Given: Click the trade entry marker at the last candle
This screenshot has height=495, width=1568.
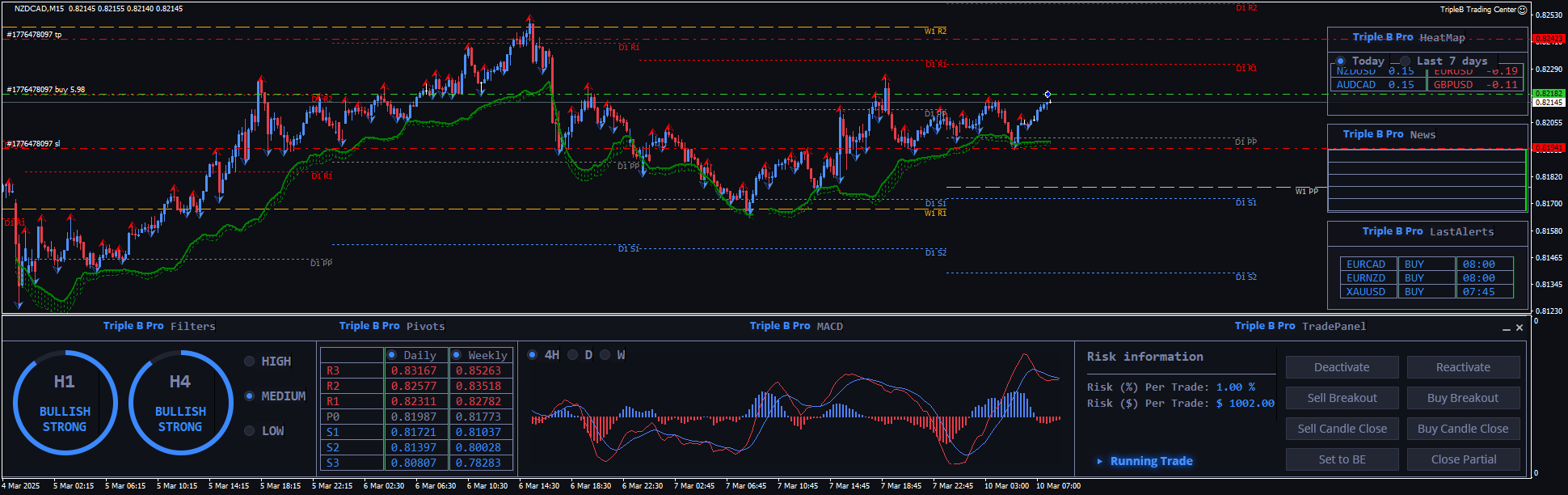Looking at the screenshot, I should 1047,95.
